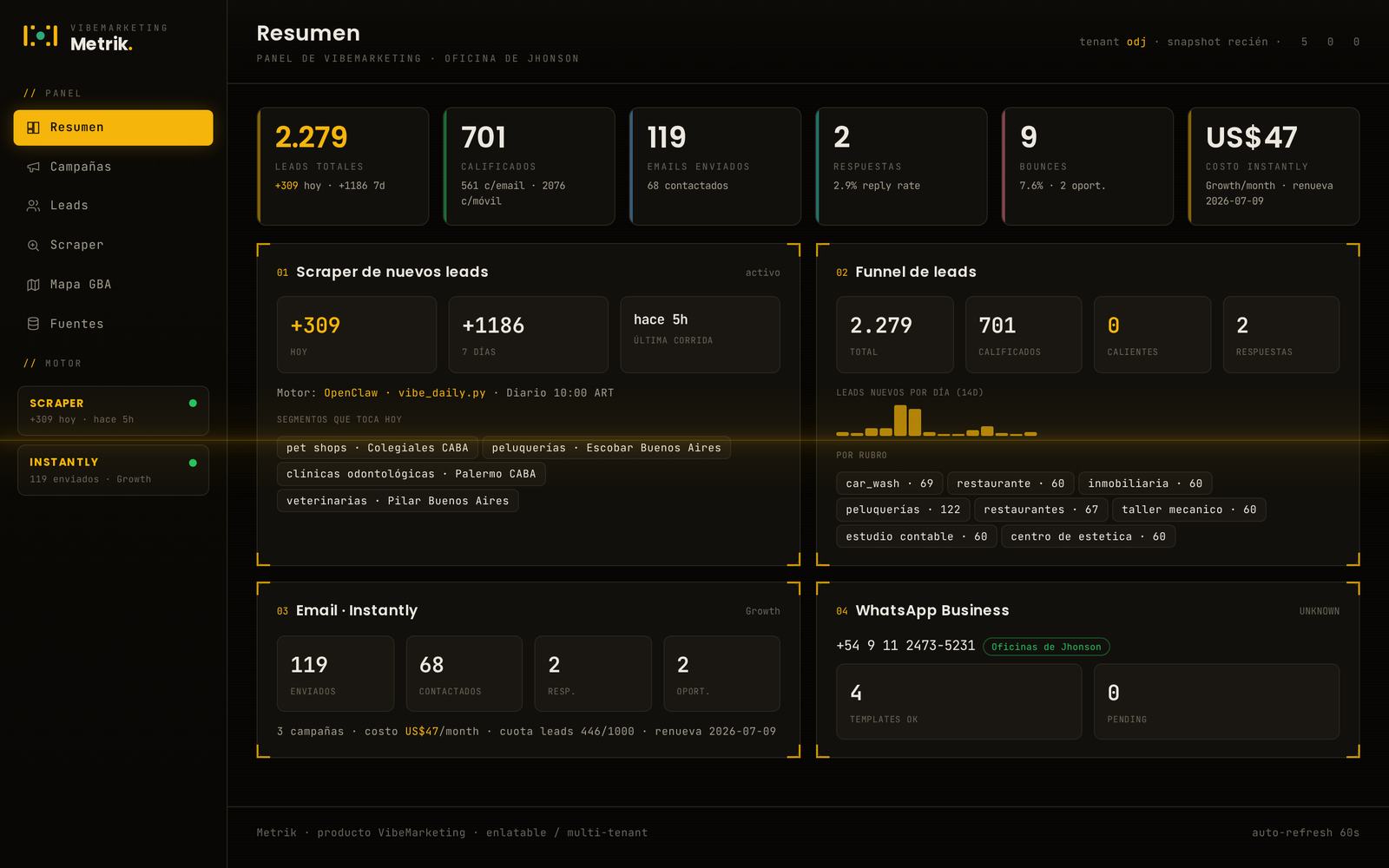
Task: Select the 701 Calificados card
Action: 530,167
